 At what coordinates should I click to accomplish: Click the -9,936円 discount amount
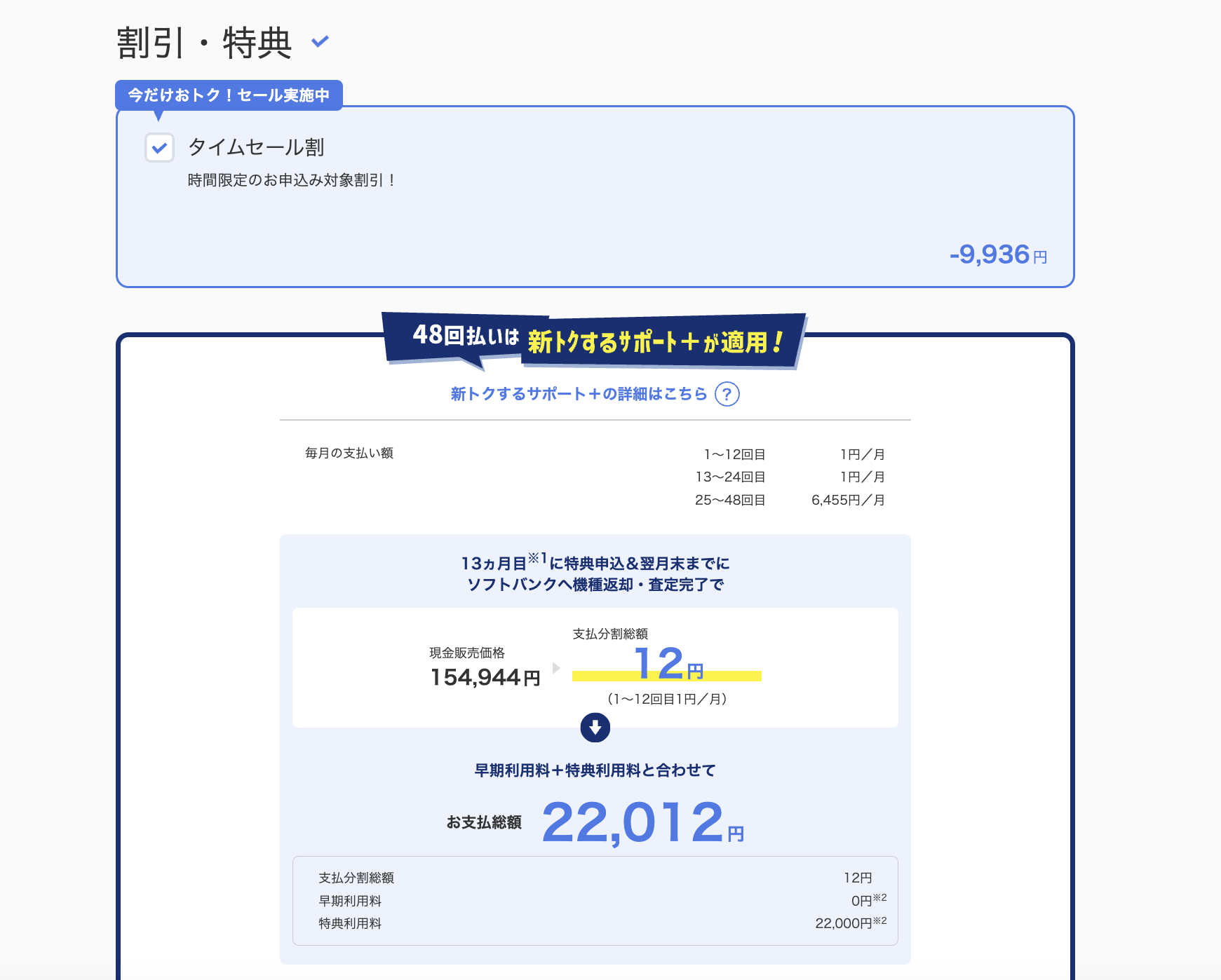[997, 255]
